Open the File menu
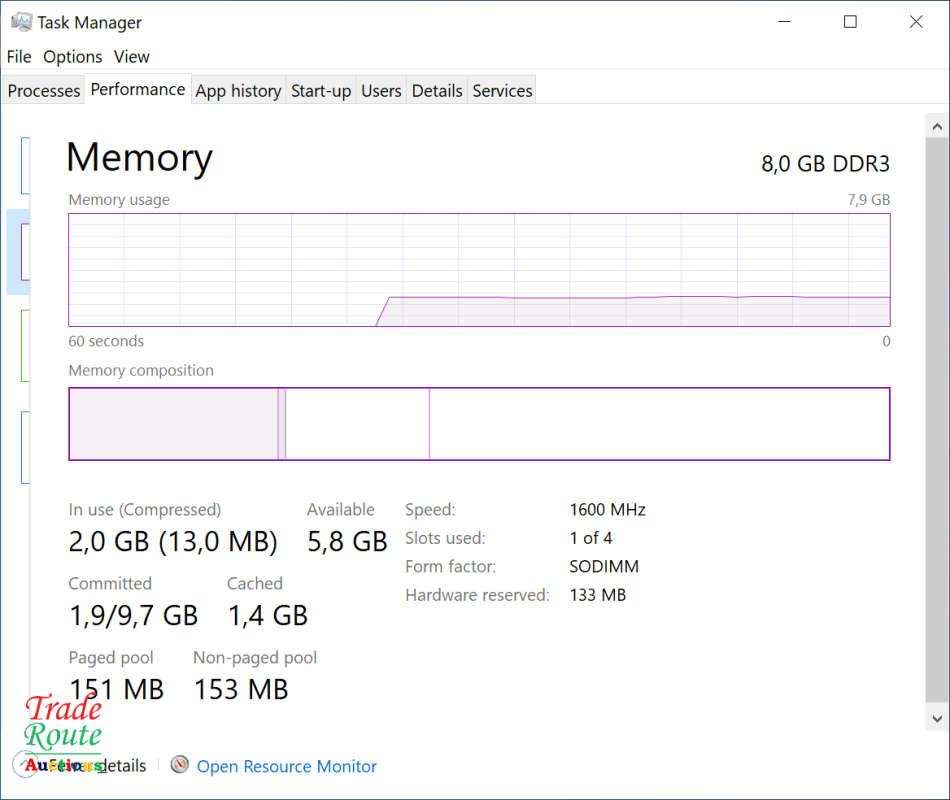The image size is (950, 800). [x=19, y=57]
